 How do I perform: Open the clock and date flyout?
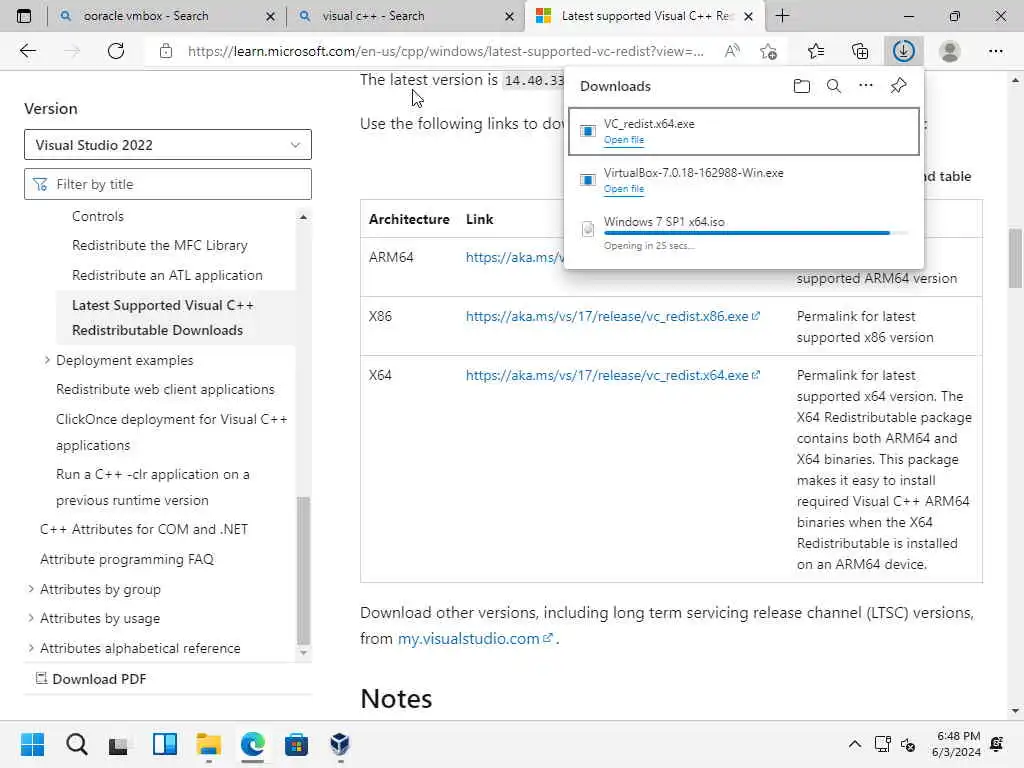[x=956, y=744]
